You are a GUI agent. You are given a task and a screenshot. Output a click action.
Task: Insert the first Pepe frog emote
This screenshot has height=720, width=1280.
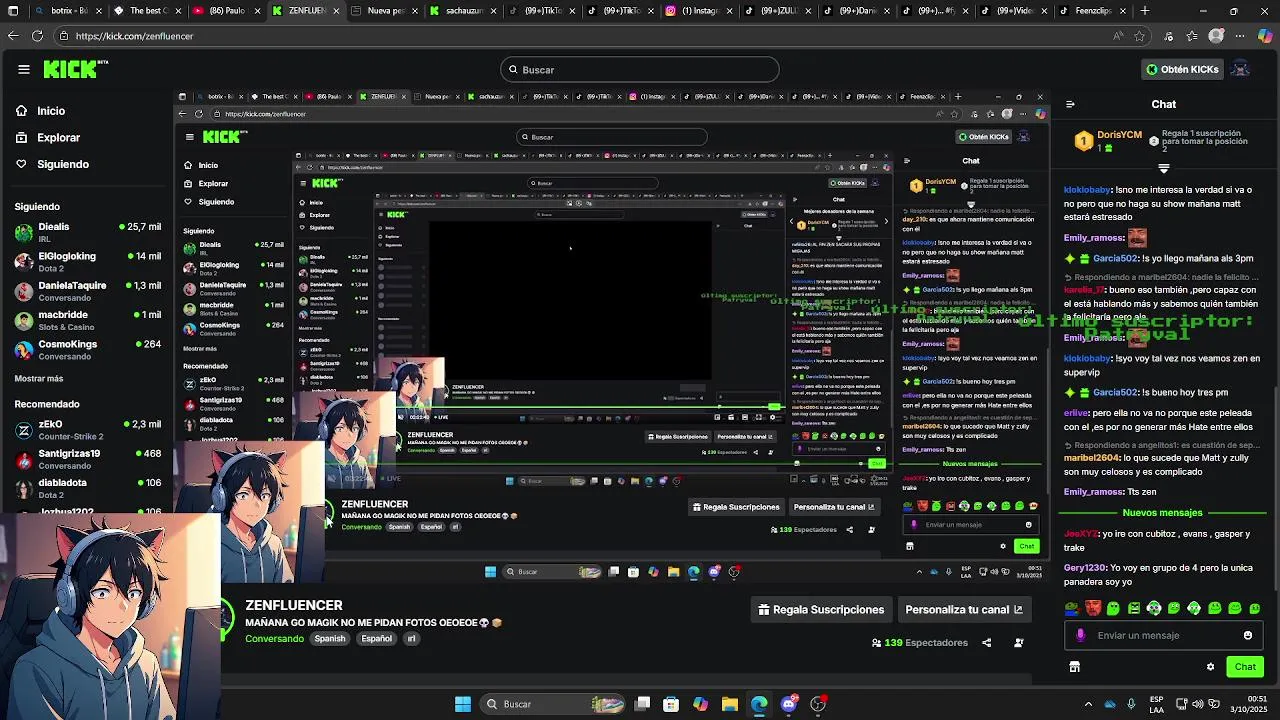coord(1073,608)
